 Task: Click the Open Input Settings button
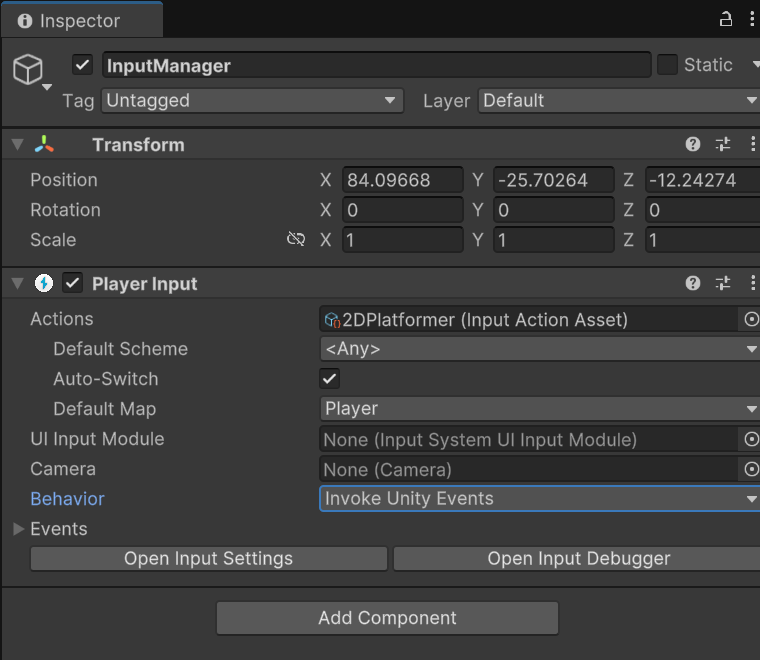coord(208,559)
